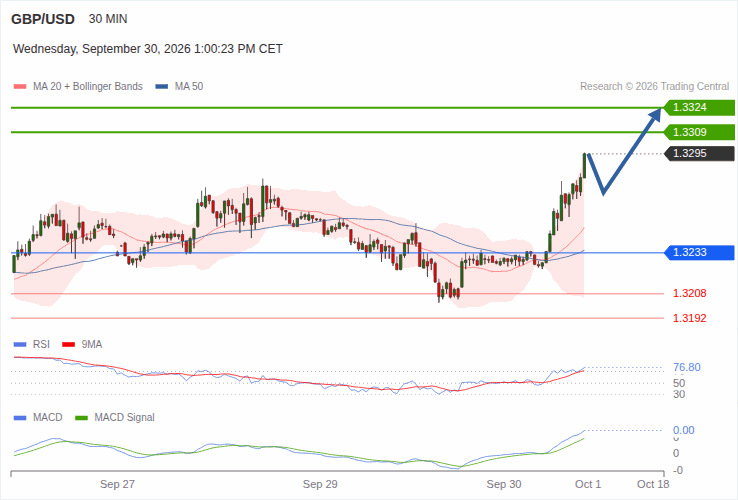Click the 30 MIN timeframe label
Screen dimensions: 738x500
[x=108, y=19]
